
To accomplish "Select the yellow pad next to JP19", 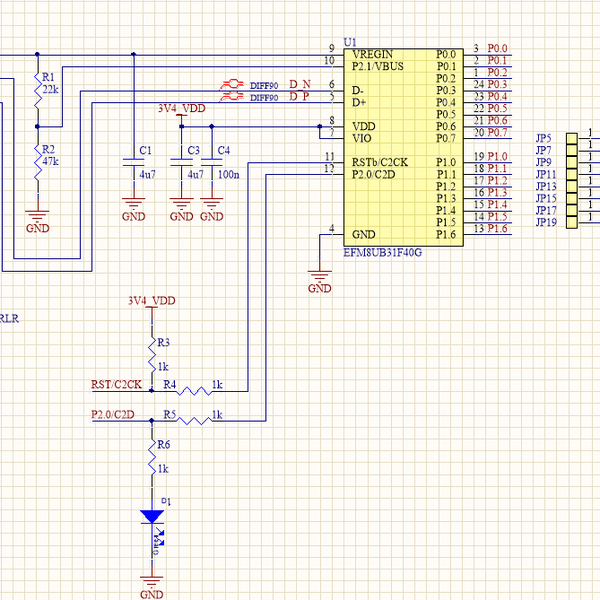I will (572, 223).
